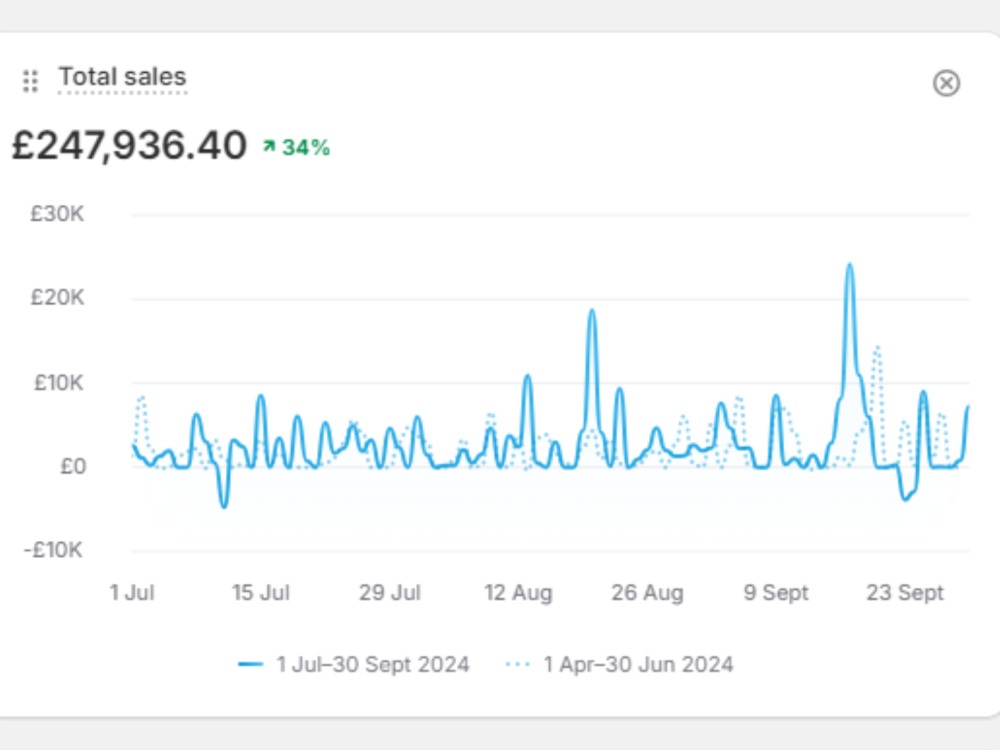Click the -£10K y-axis label

coord(53,550)
